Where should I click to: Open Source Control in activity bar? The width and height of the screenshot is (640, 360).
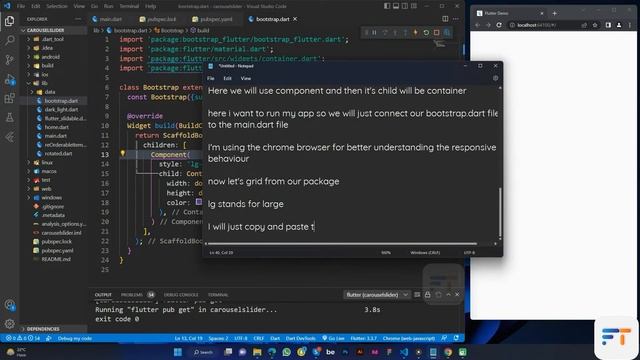[9, 60]
